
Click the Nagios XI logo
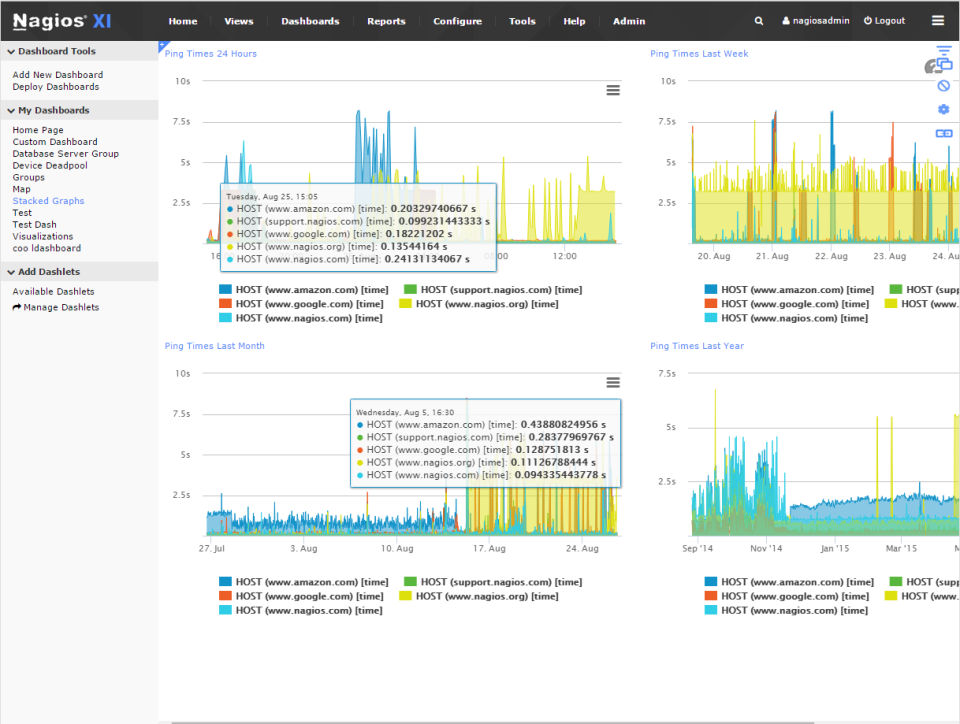[x=62, y=21]
